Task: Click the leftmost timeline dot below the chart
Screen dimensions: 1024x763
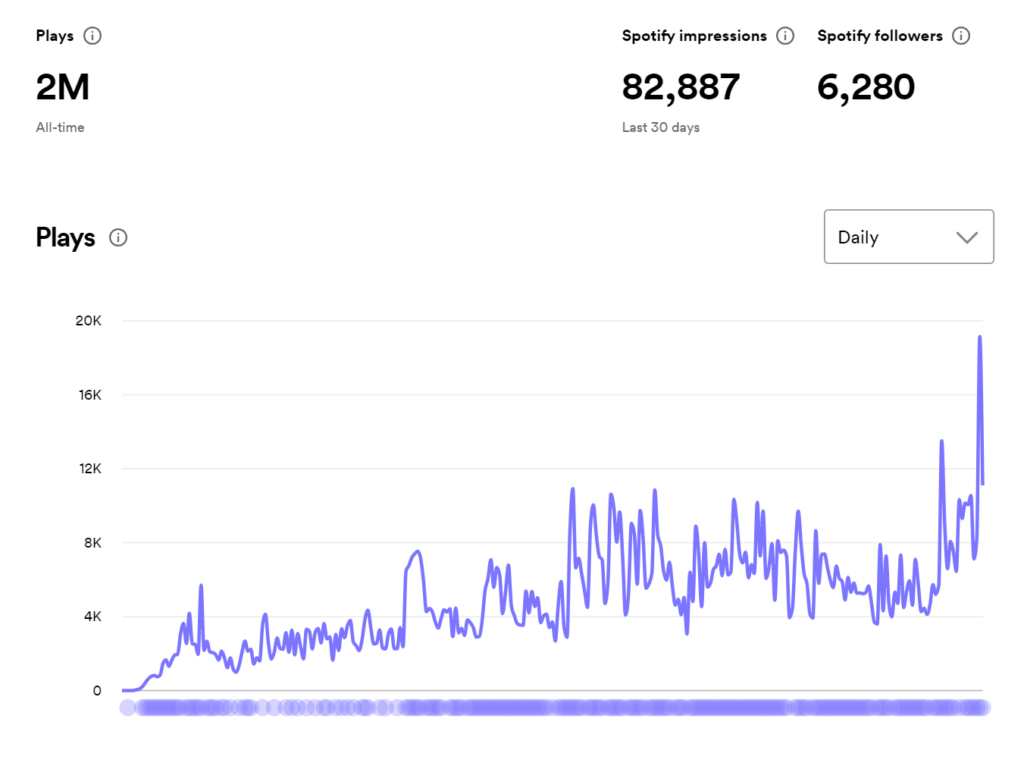Action: pyautogui.click(x=127, y=708)
